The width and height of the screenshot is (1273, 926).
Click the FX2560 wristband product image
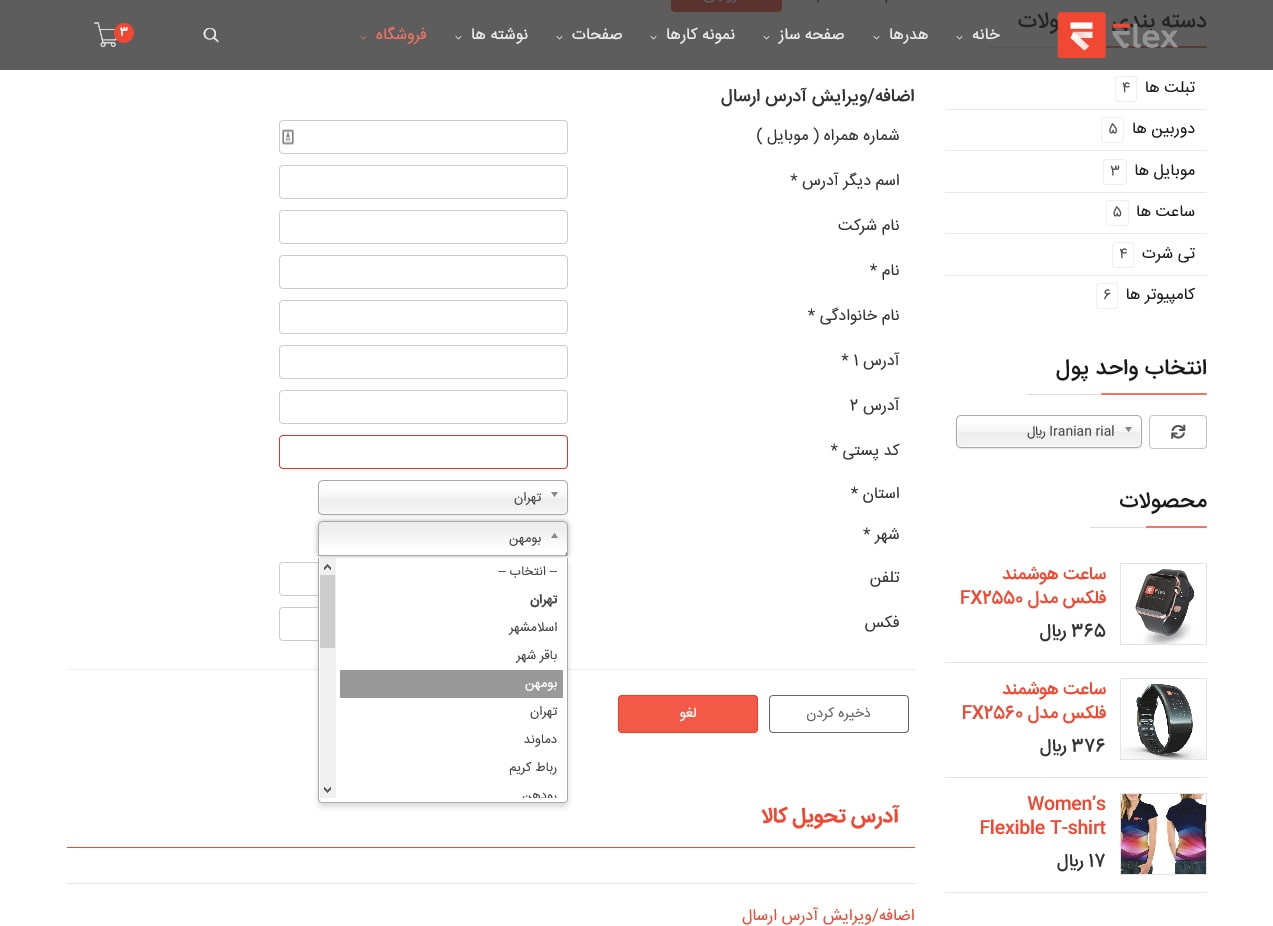pos(1162,719)
